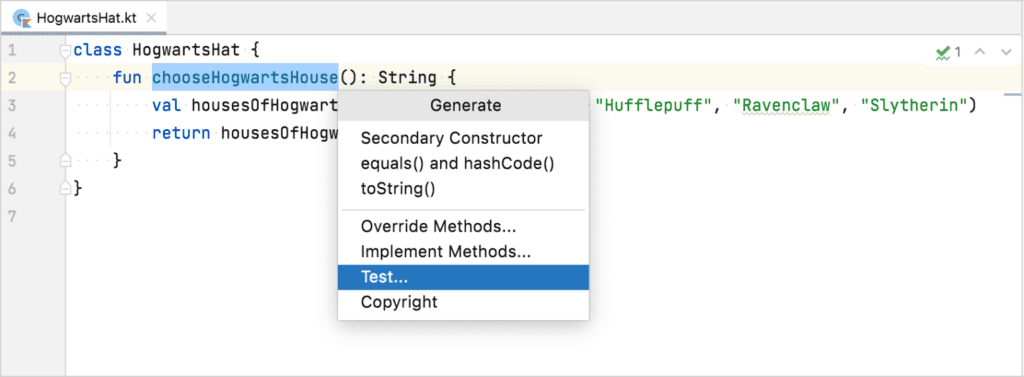1024x377 pixels.
Task: Close the HogwartsHat.kt tab
Action: click(151, 18)
